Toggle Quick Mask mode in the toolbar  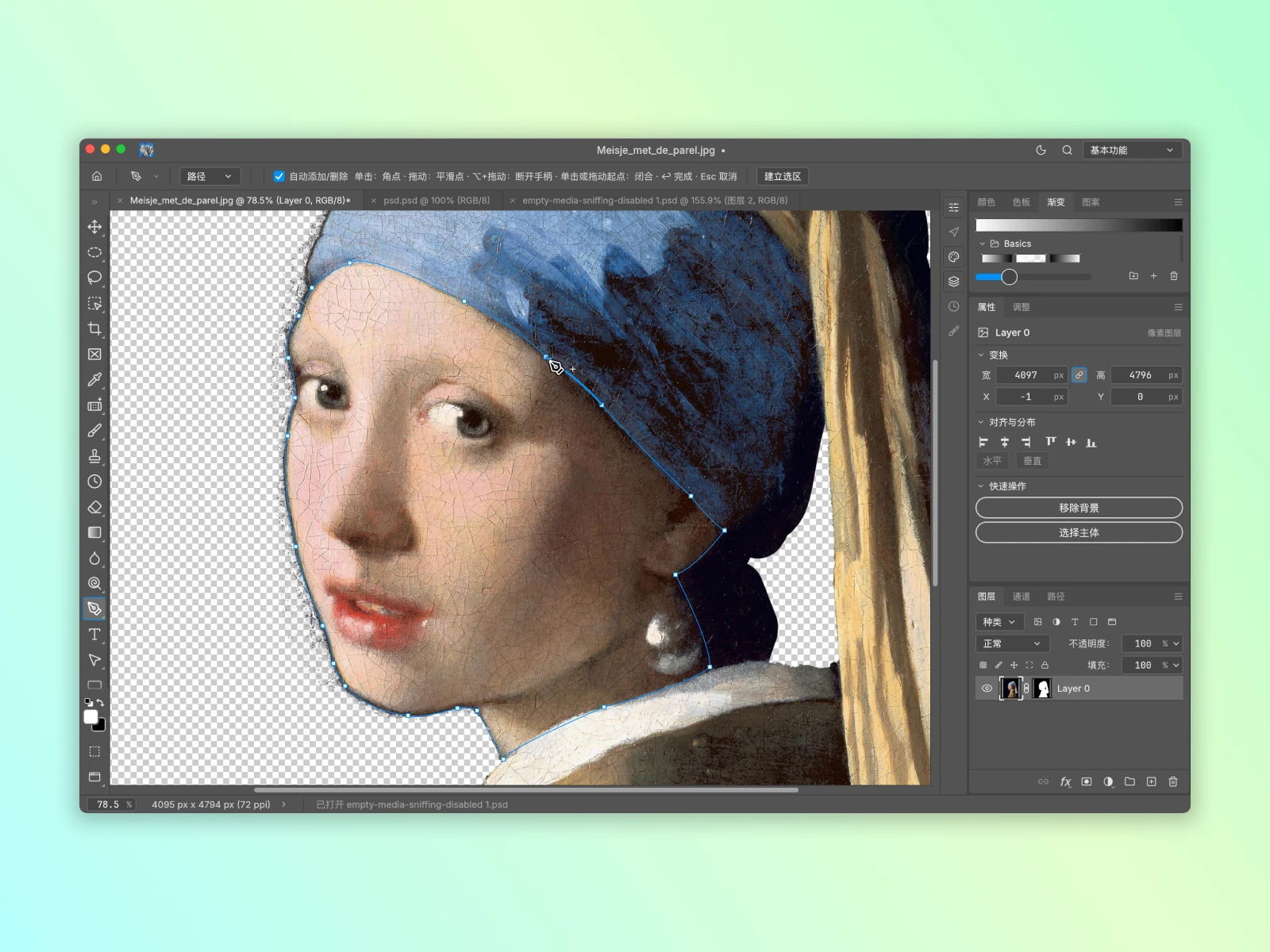94,751
